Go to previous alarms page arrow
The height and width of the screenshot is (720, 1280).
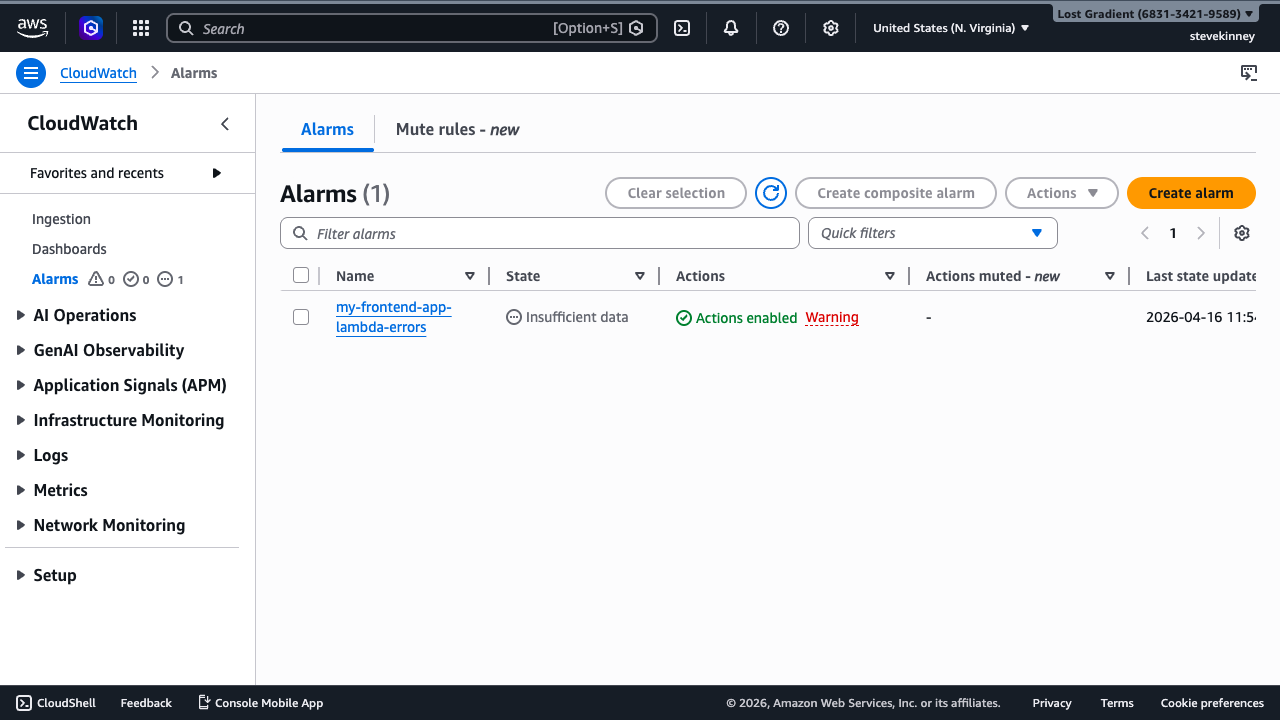pos(1145,233)
